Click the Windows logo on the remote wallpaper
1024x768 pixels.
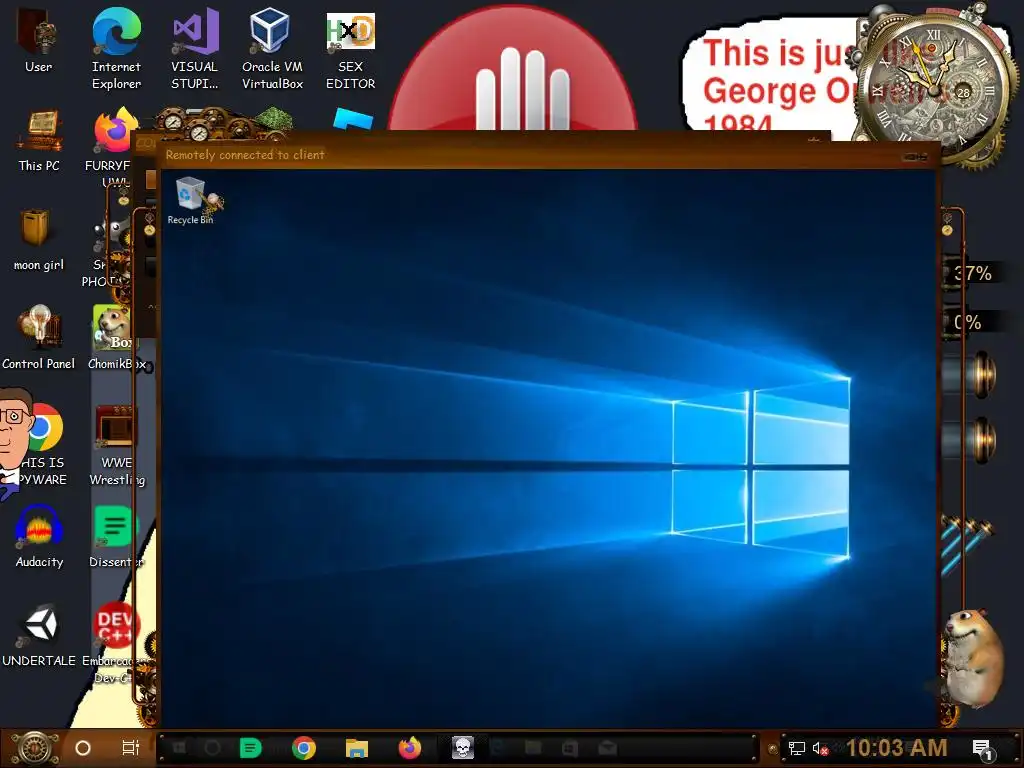tap(761, 469)
